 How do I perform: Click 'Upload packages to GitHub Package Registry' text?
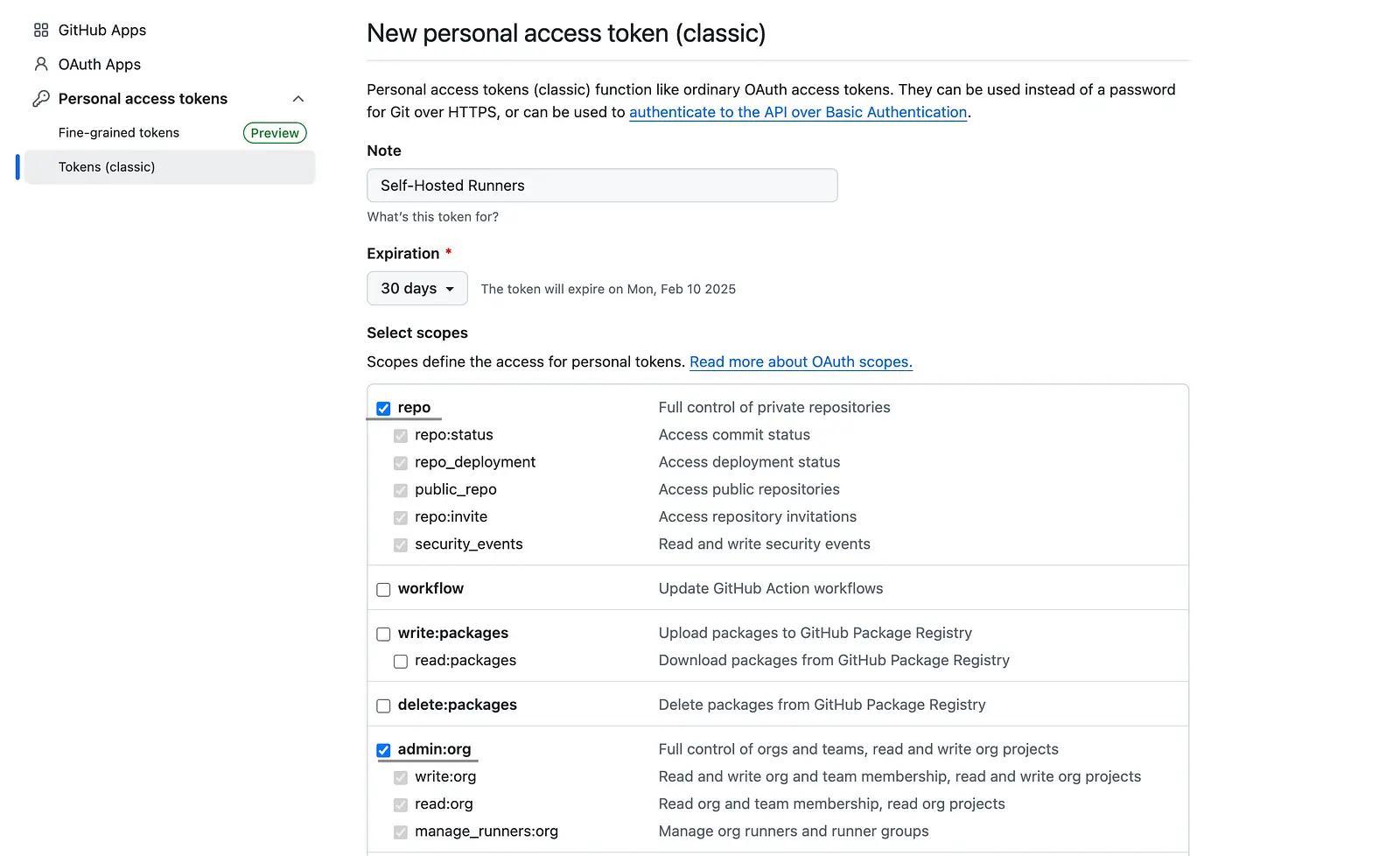815,634
